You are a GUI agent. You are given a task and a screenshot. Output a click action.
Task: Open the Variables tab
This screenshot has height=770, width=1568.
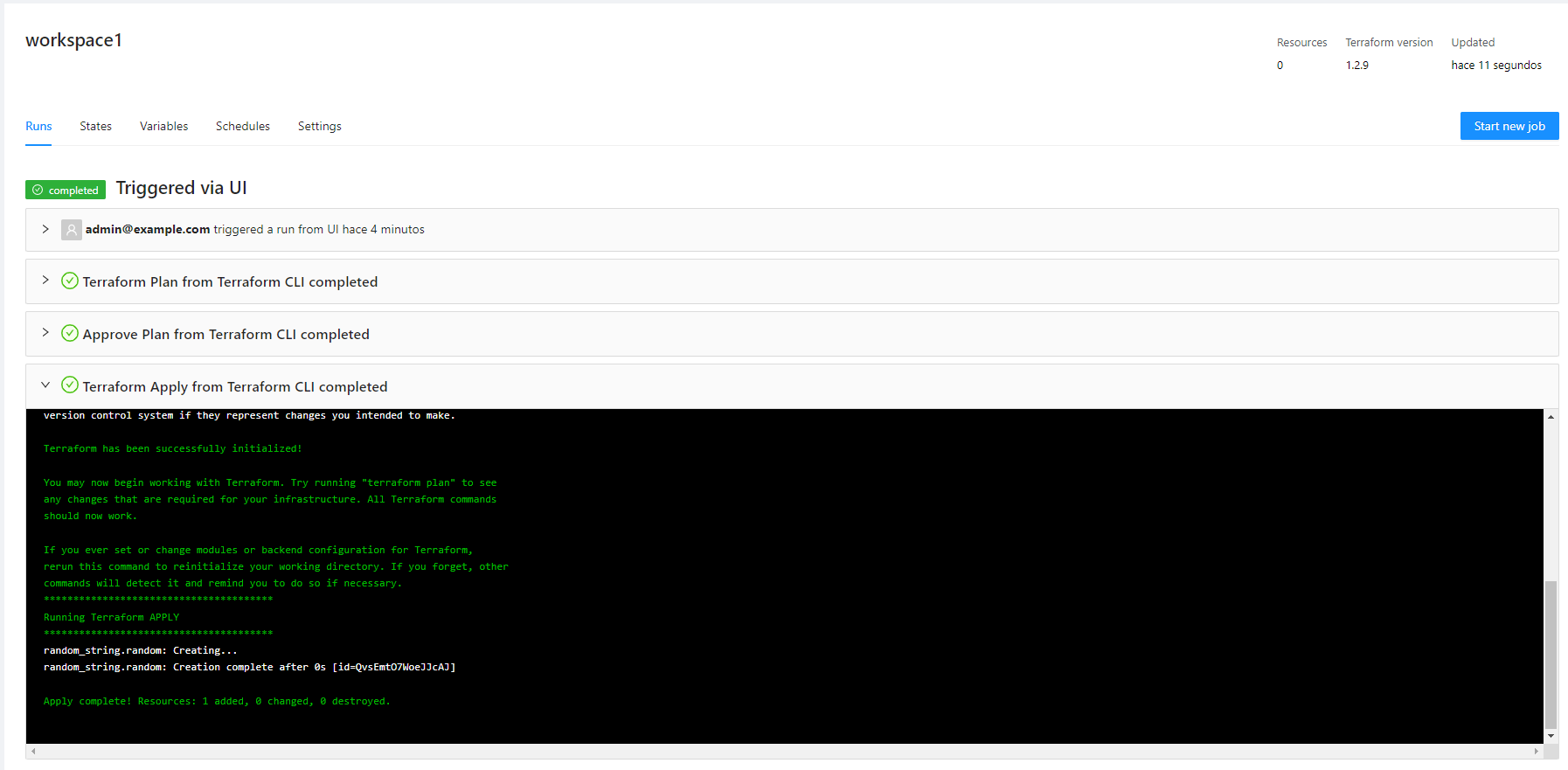click(163, 127)
